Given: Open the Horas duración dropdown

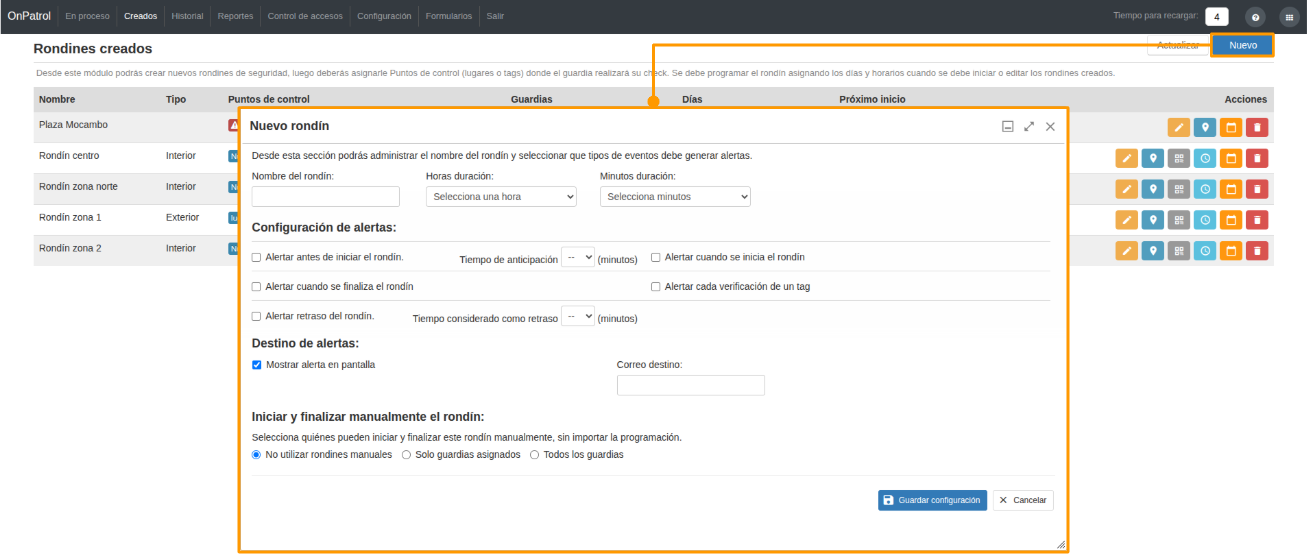Looking at the screenshot, I should 501,196.
